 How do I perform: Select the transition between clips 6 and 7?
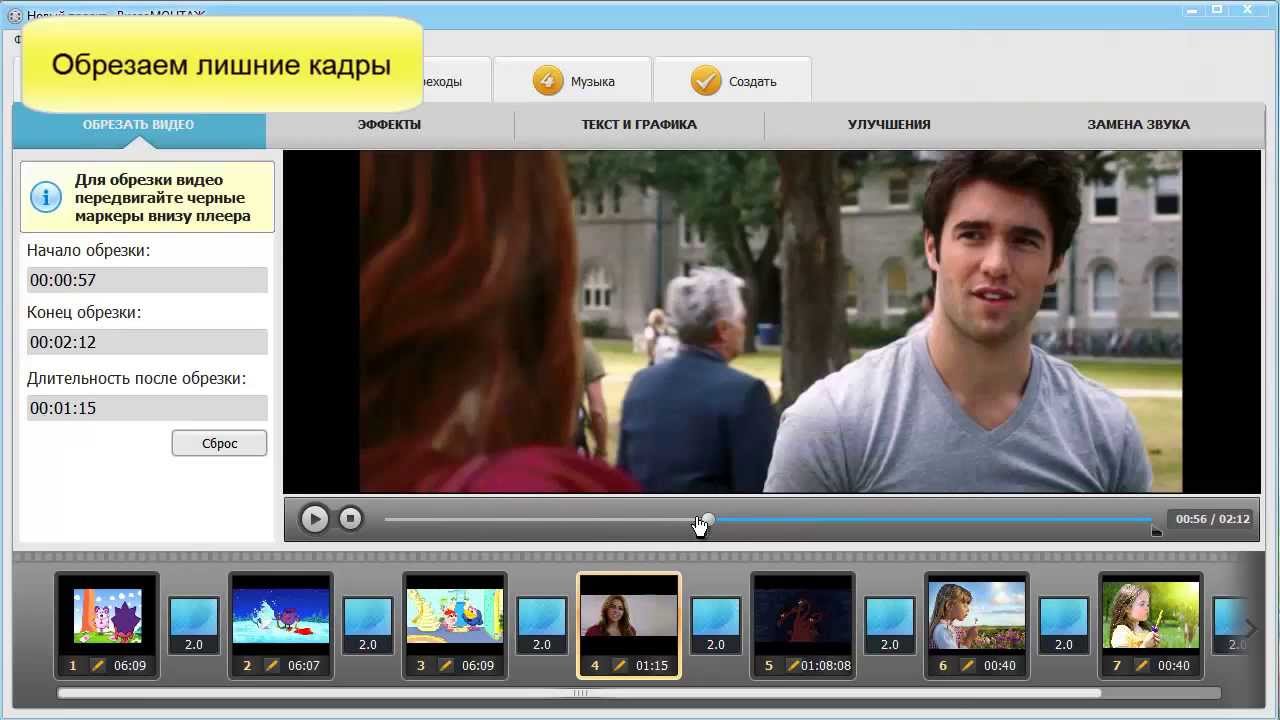(1064, 626)
